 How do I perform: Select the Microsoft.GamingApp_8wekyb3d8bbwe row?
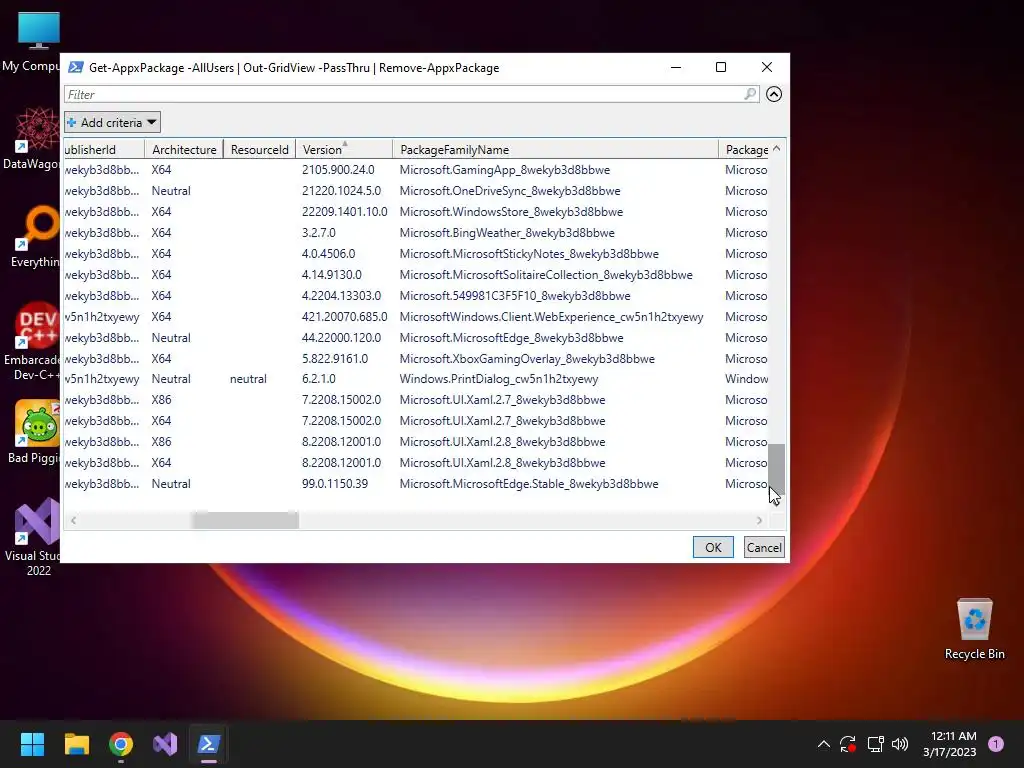(x=416, y=170)
